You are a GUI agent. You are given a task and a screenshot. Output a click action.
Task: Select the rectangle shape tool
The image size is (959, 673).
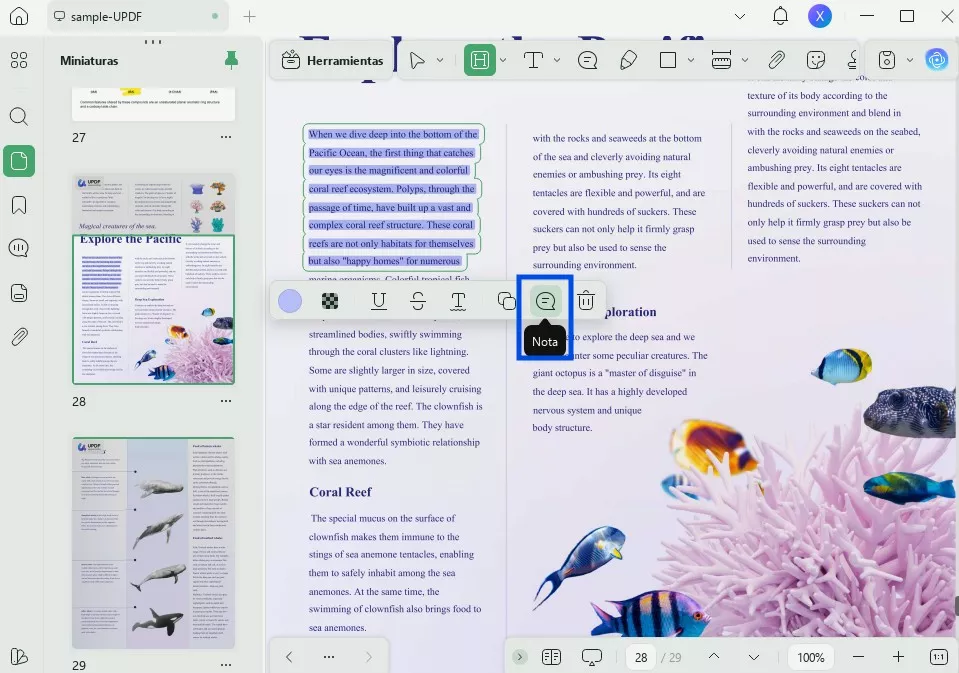tap(668, 60)
